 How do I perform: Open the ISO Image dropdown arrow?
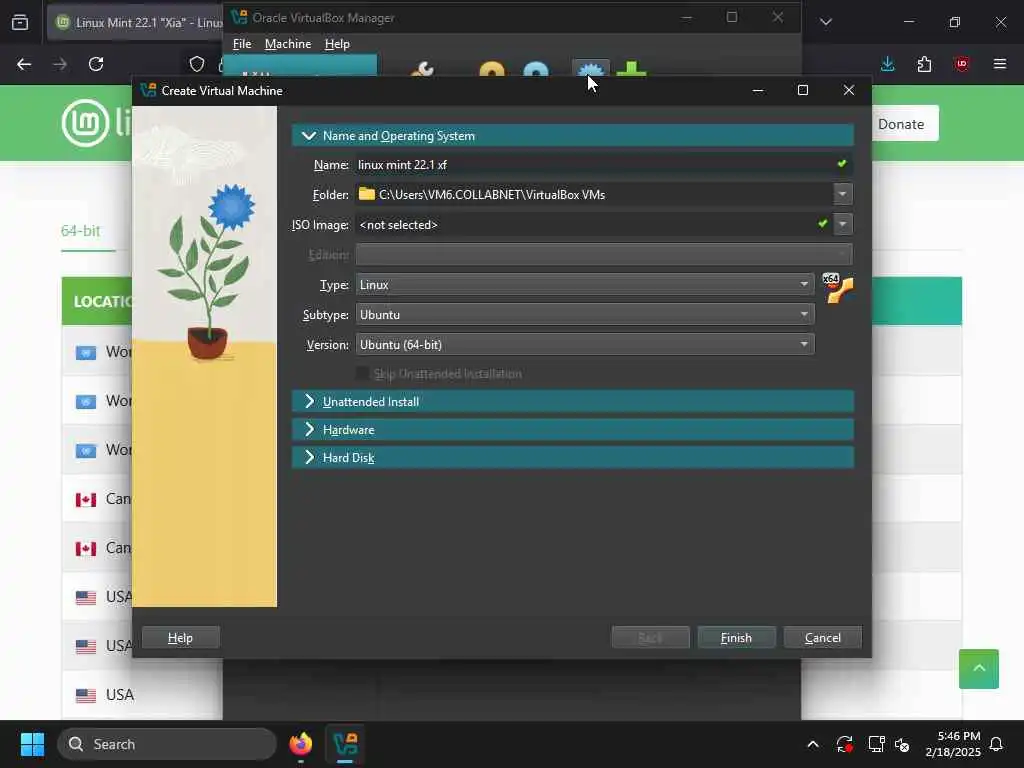click(x=842, y=224)
